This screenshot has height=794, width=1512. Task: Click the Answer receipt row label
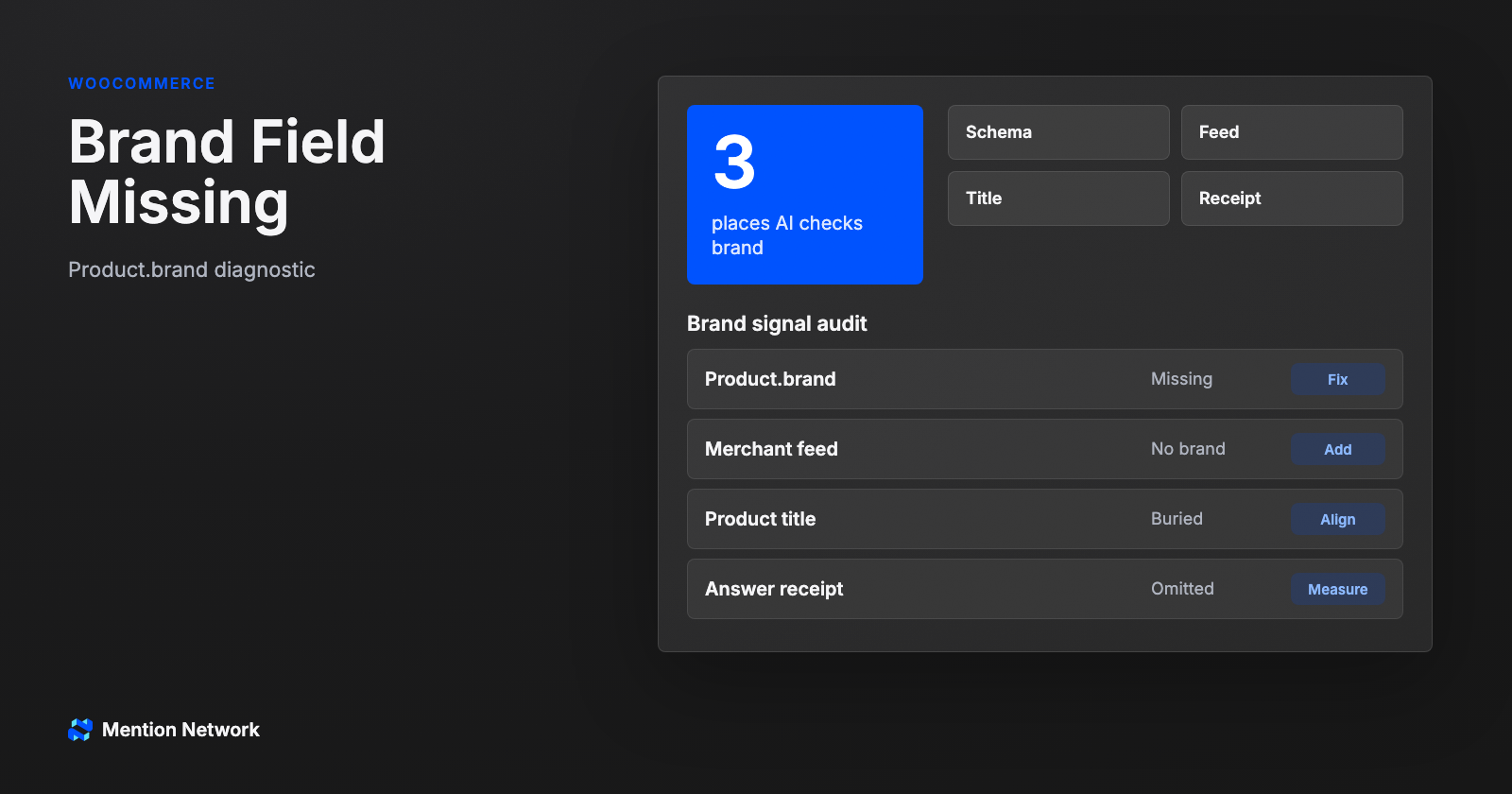[774, 589]
